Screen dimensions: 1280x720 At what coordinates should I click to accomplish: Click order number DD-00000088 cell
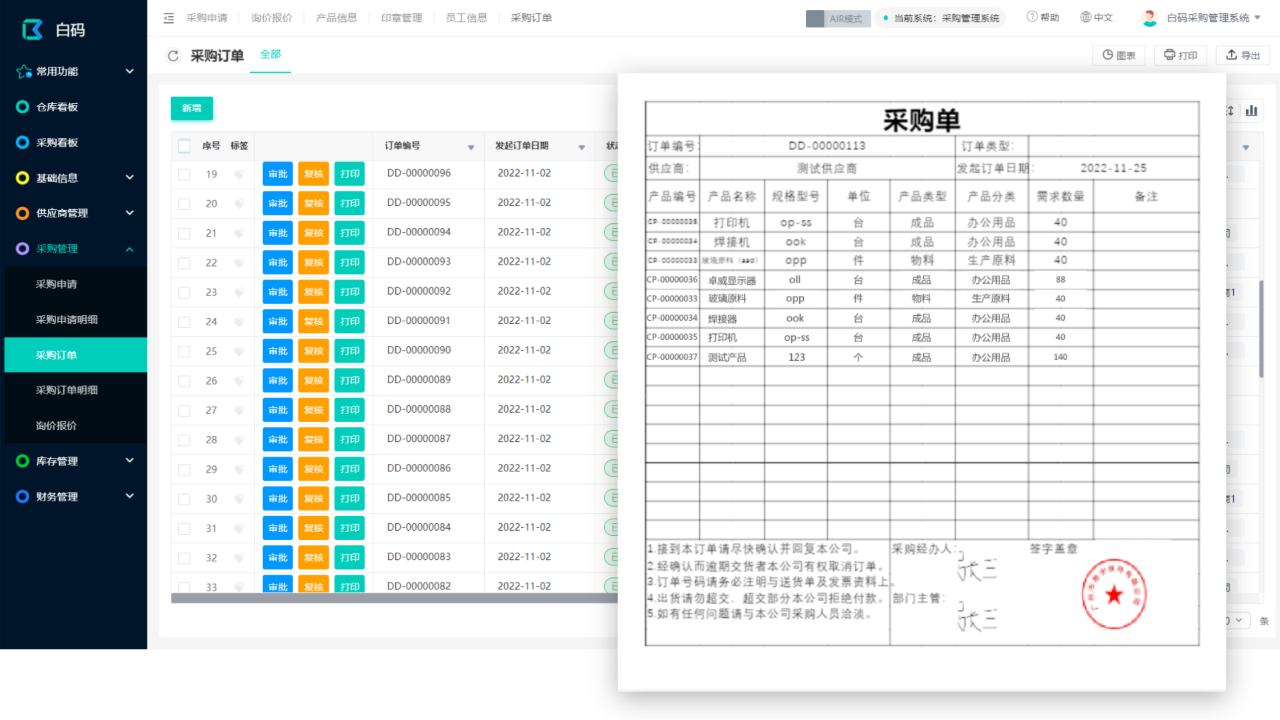[419, 409]
